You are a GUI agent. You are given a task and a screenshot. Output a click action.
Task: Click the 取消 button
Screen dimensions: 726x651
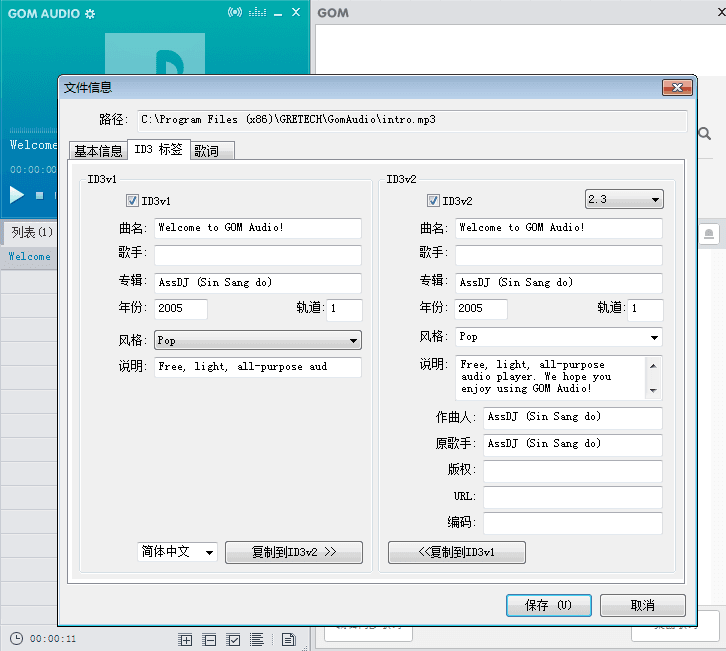643,605
